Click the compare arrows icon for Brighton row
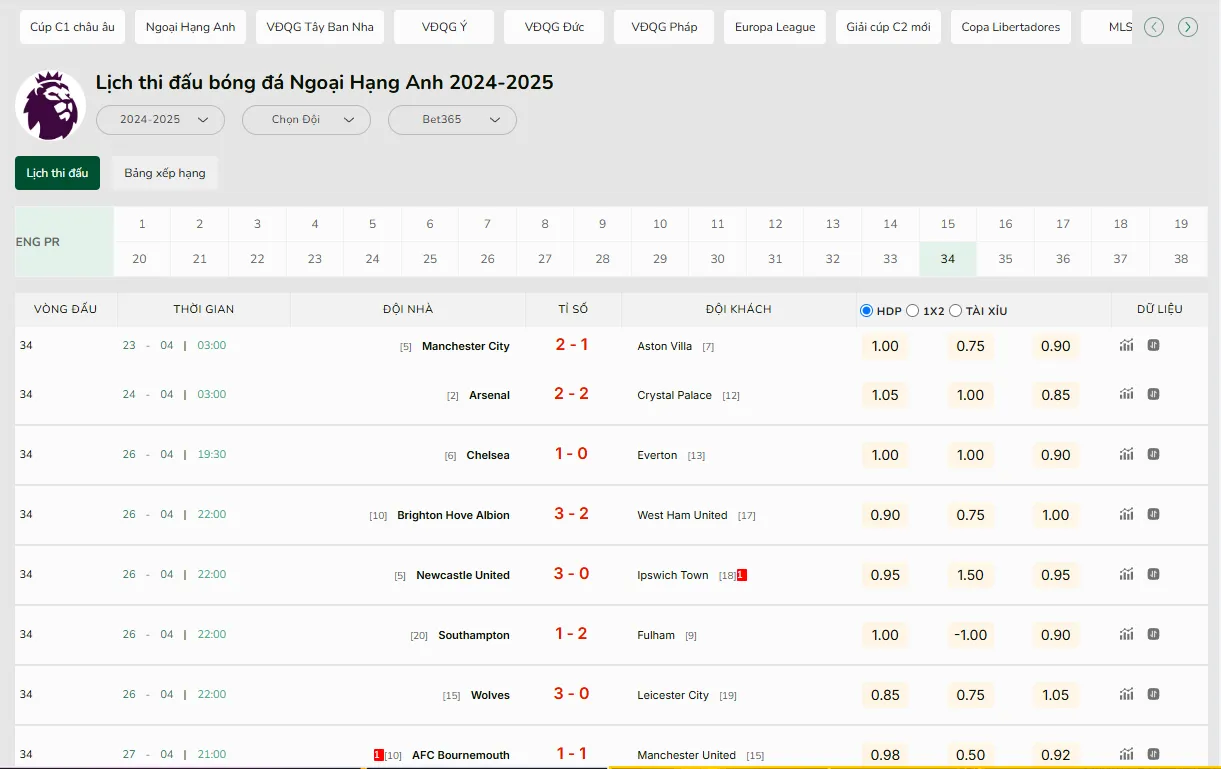This screenshot has height=769, width=1221. (x=1153, y=514)
